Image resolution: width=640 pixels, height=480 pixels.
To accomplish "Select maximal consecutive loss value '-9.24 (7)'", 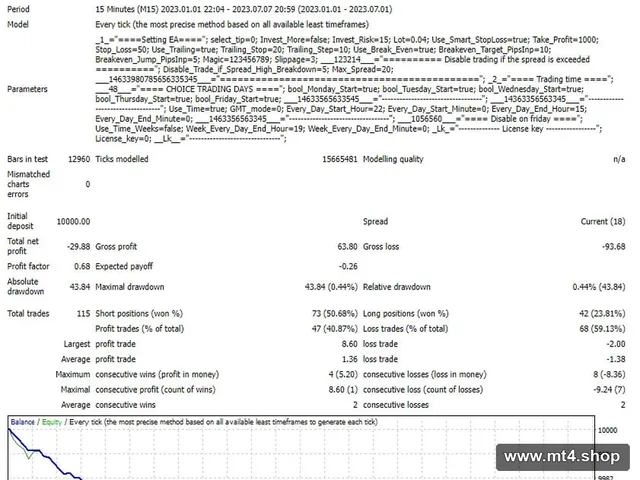I will (609, 390).
